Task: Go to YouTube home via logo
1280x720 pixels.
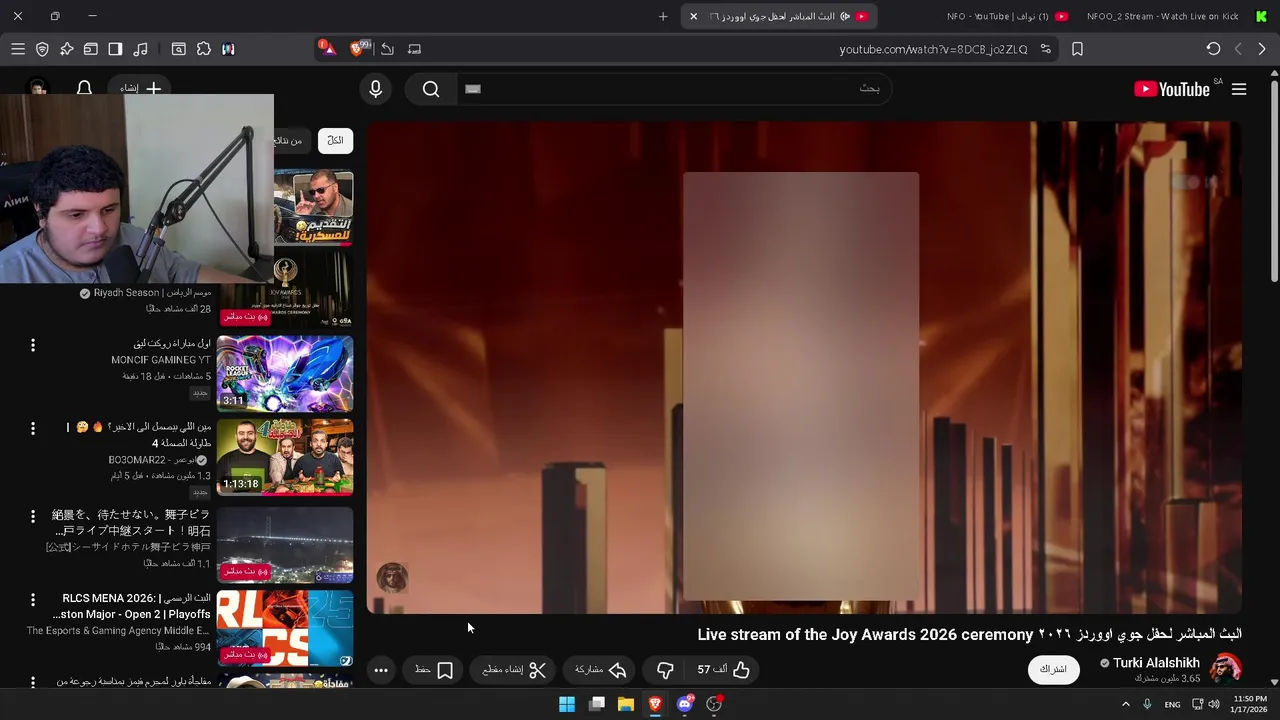Action: point(1172,89)
